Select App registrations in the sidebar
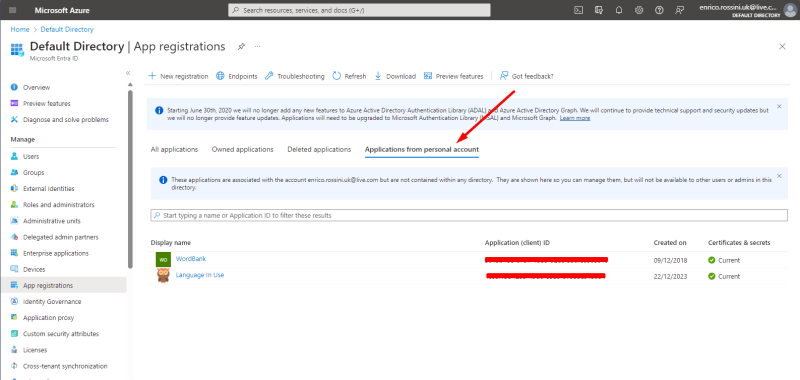This screenshot has width=800, height=380. pyautogui.click(x=63, y=286)
